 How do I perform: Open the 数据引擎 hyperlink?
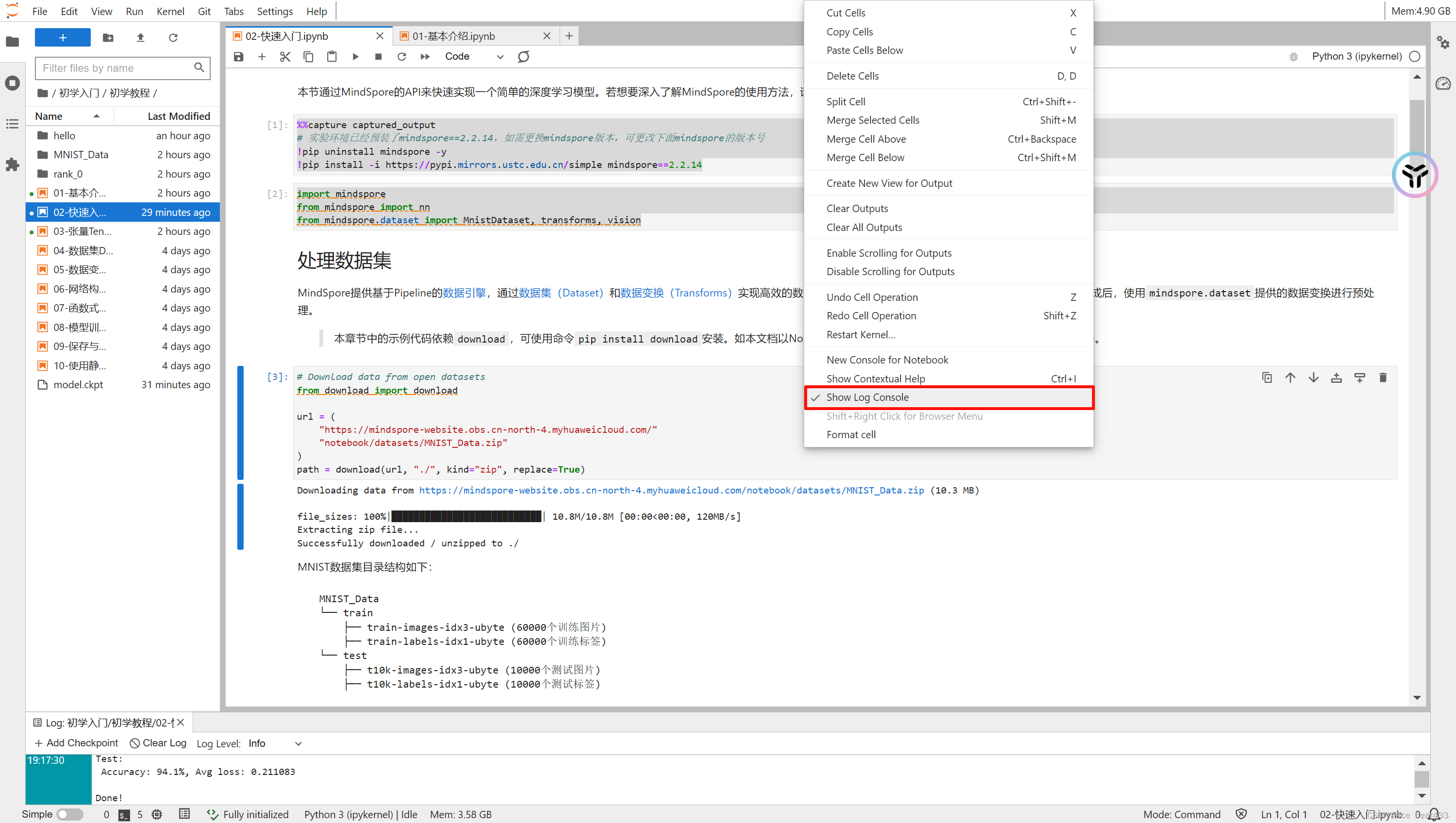pos(464,293)
